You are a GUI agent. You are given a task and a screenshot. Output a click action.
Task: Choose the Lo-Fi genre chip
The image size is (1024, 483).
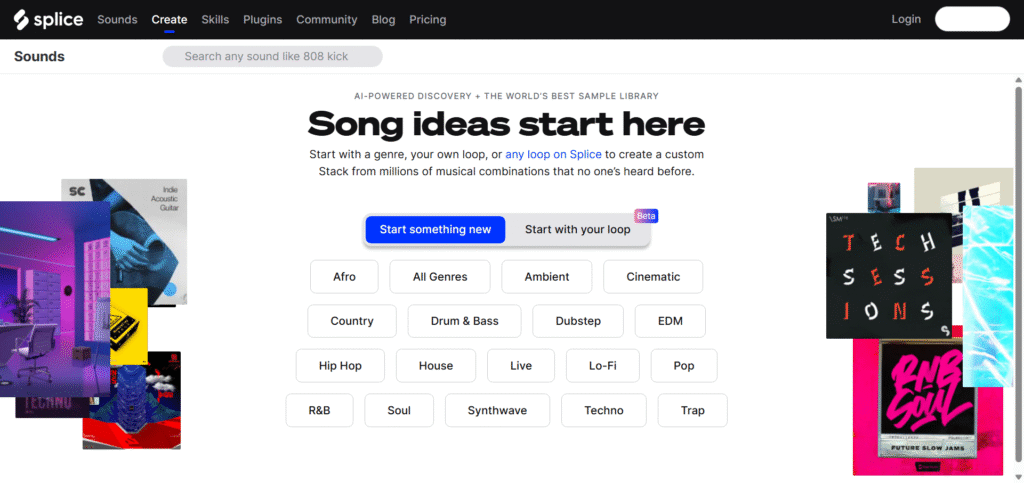coord(603,366)
